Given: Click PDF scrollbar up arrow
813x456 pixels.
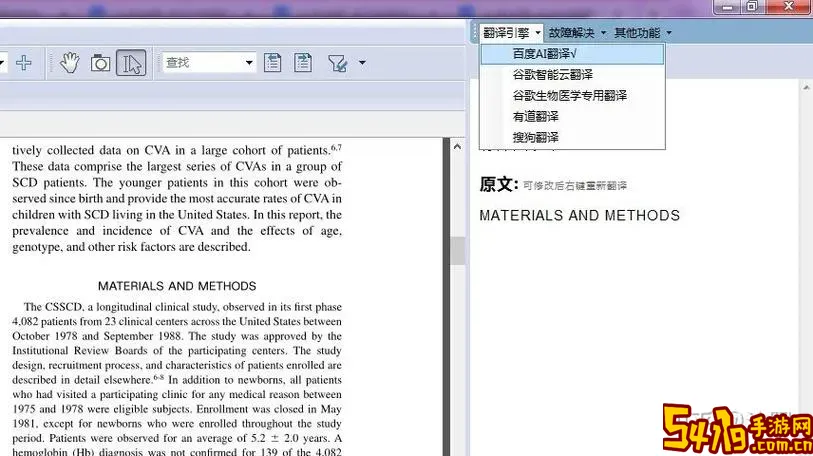Looking at the screenshot, I should click(x=457, y=147).
